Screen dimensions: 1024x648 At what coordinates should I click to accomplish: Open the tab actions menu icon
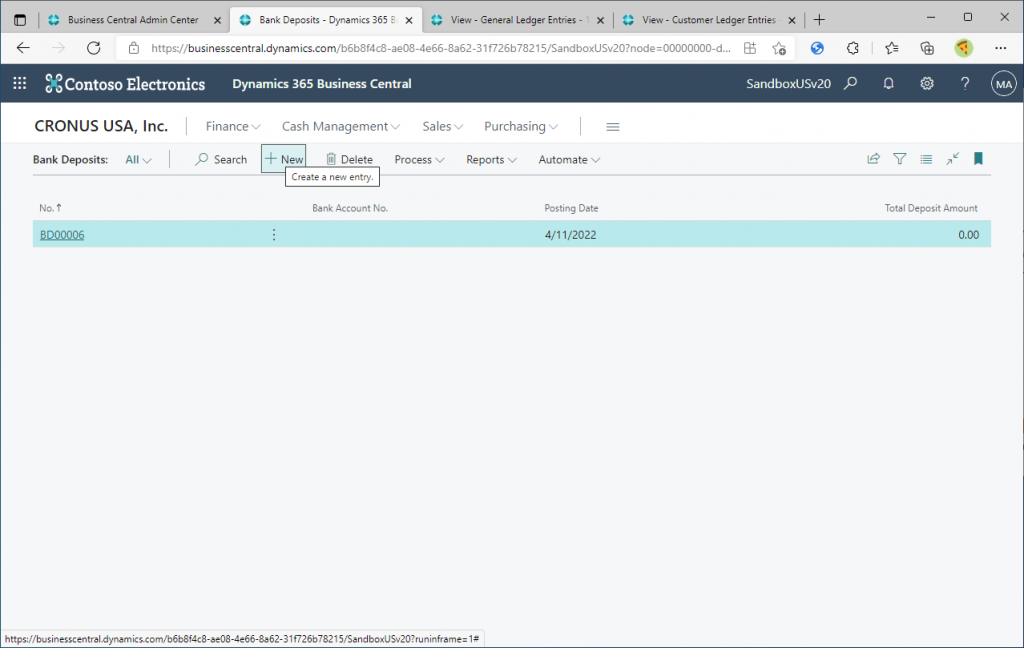(x=20, y=20)
